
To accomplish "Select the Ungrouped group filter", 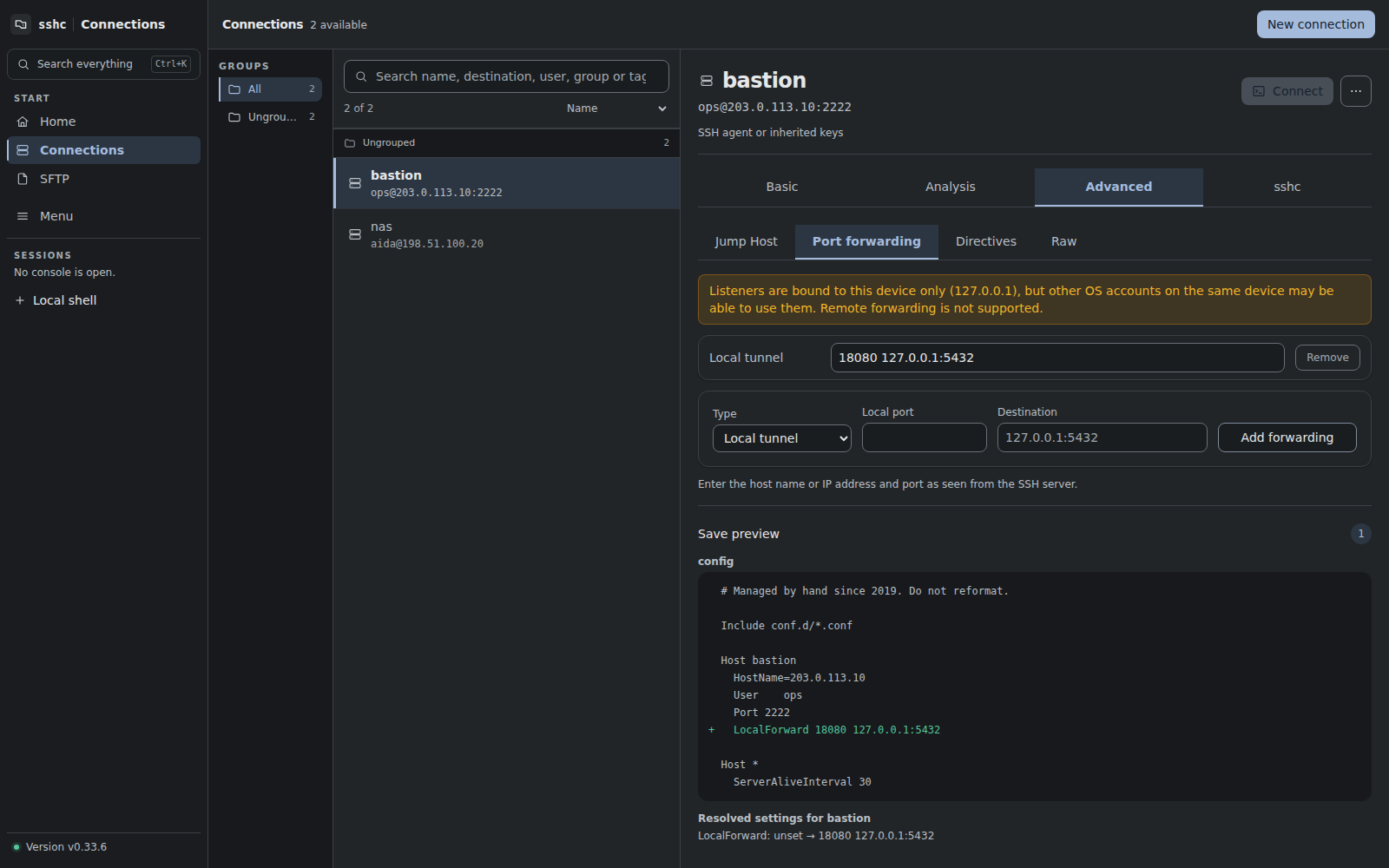I will coord(270,117).
